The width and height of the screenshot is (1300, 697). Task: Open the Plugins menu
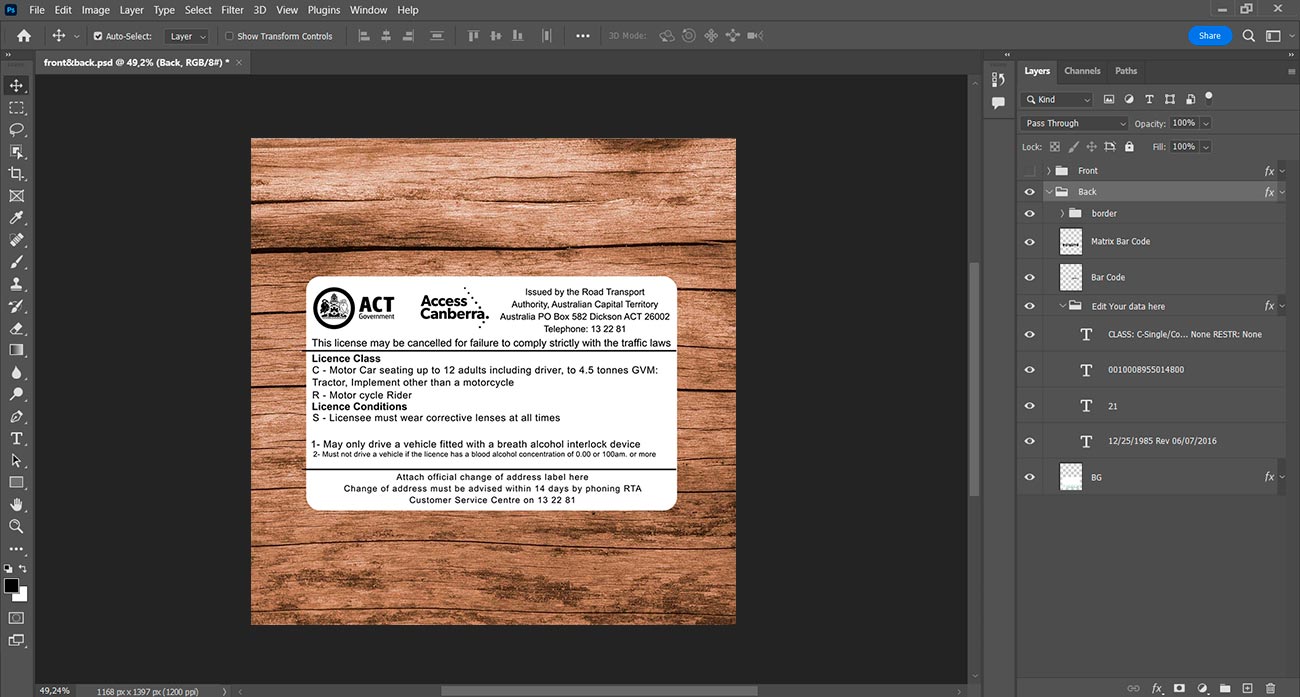(x=324, y=10)
